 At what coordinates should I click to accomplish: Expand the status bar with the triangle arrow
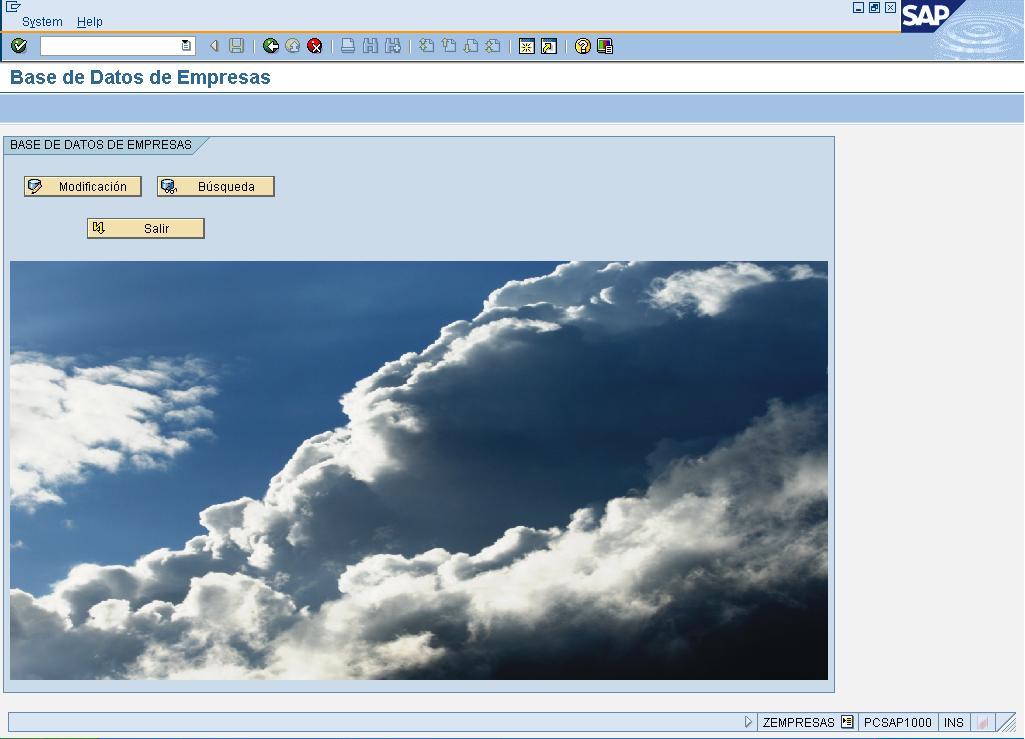pos(748,722)
